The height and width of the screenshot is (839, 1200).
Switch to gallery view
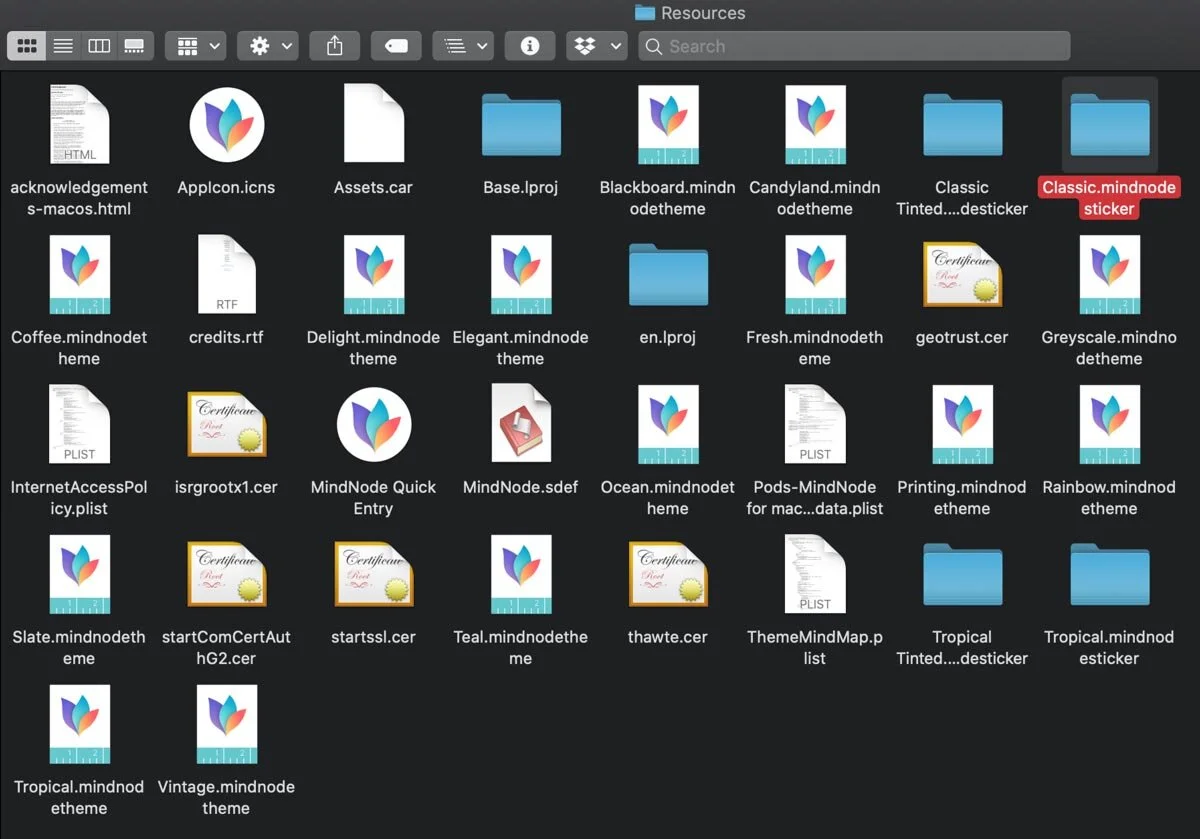135,45
